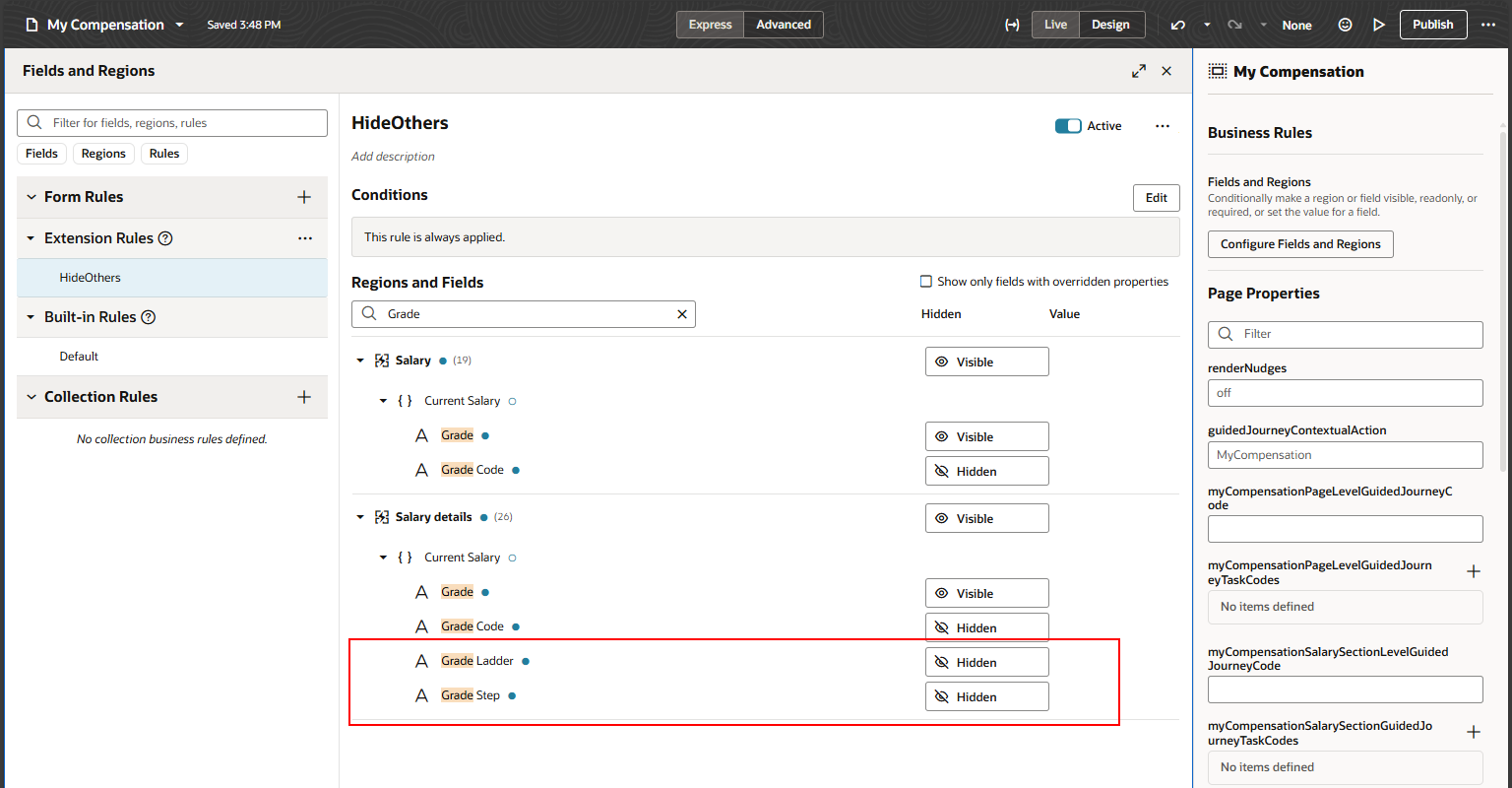Click the Preview play icon
This screenshot has width=1512, height=788.
[x=1378, y=25]
